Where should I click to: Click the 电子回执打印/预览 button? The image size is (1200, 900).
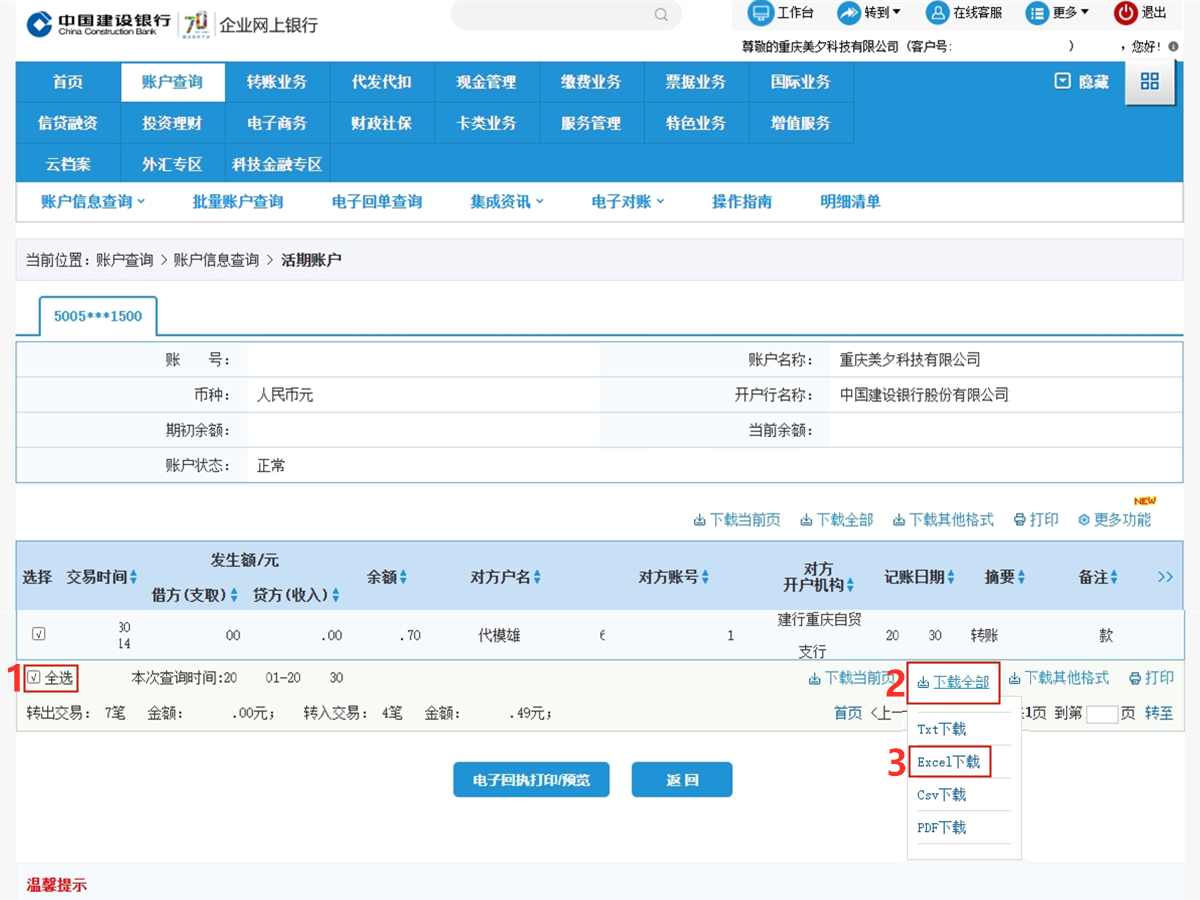(531, 780)
